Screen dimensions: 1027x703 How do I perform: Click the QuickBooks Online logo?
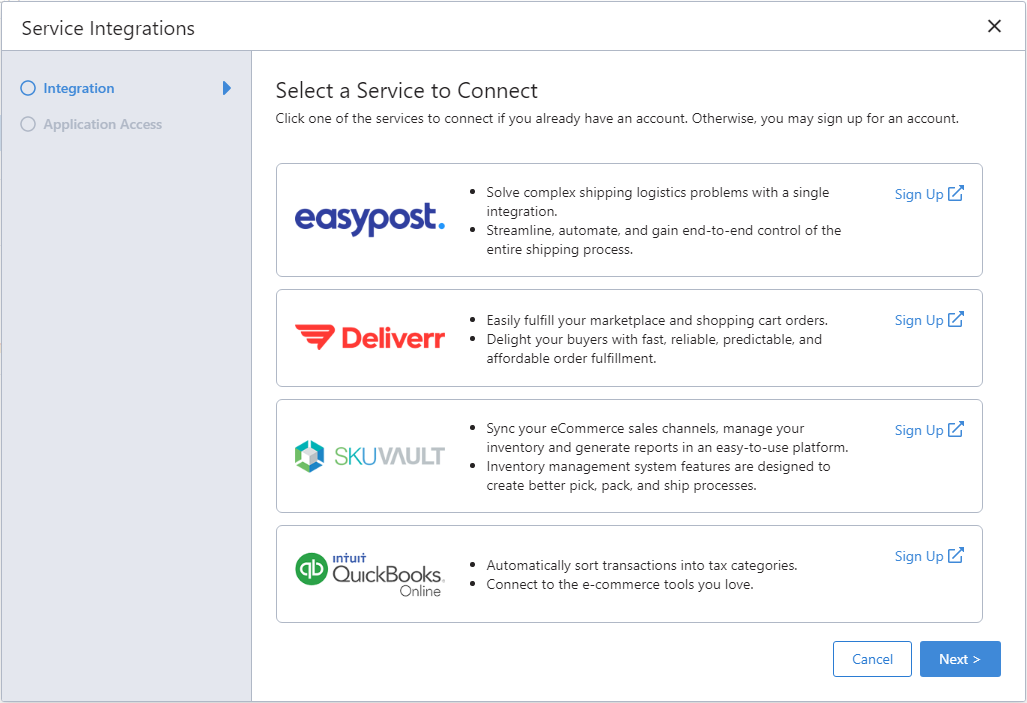tap(370, 573)
